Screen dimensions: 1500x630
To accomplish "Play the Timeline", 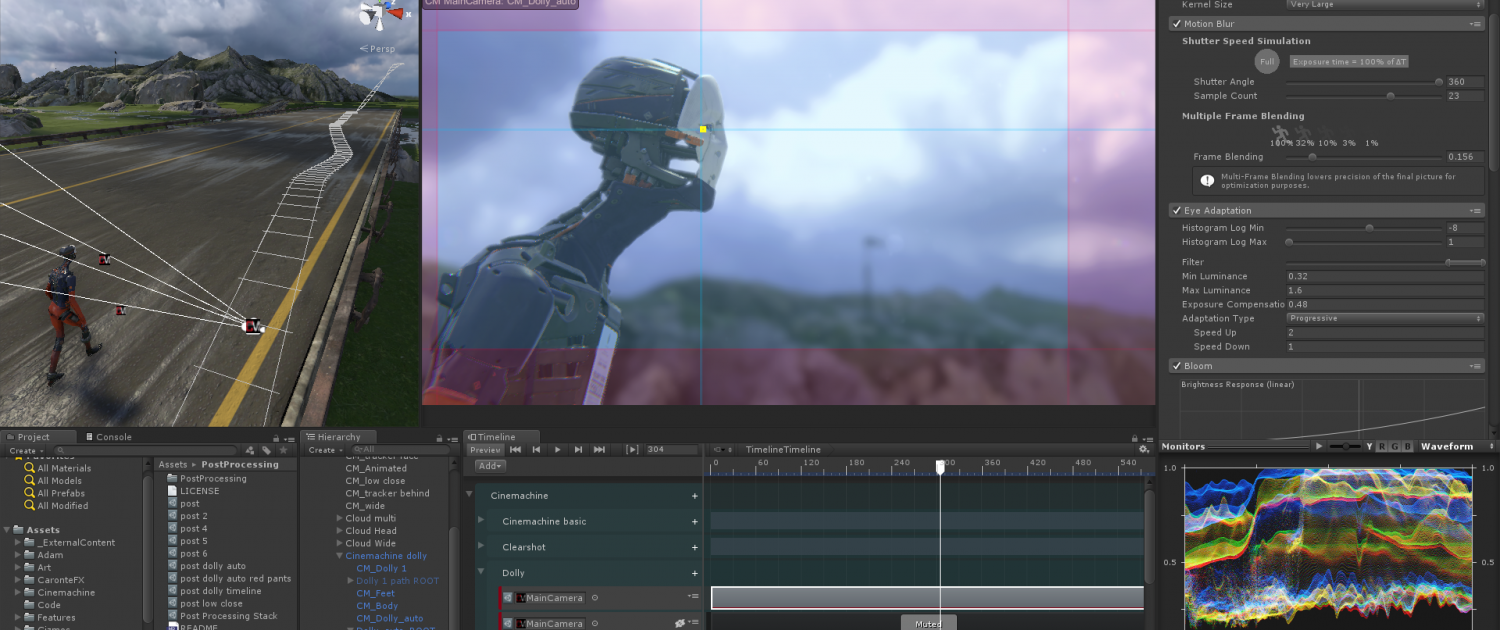I will coord(558,450).
